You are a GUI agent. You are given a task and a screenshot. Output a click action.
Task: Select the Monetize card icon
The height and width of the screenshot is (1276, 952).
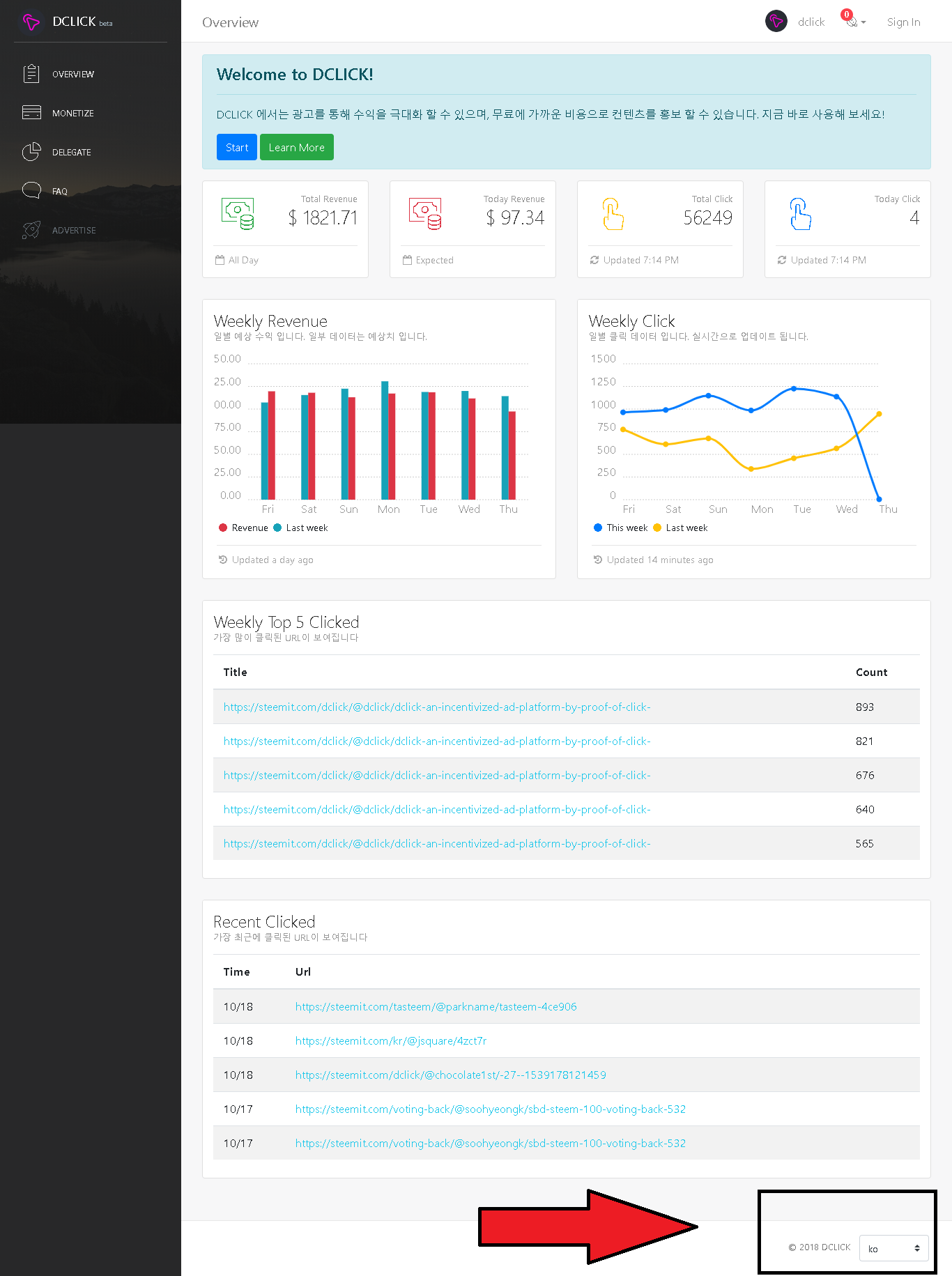coord(31,112)
